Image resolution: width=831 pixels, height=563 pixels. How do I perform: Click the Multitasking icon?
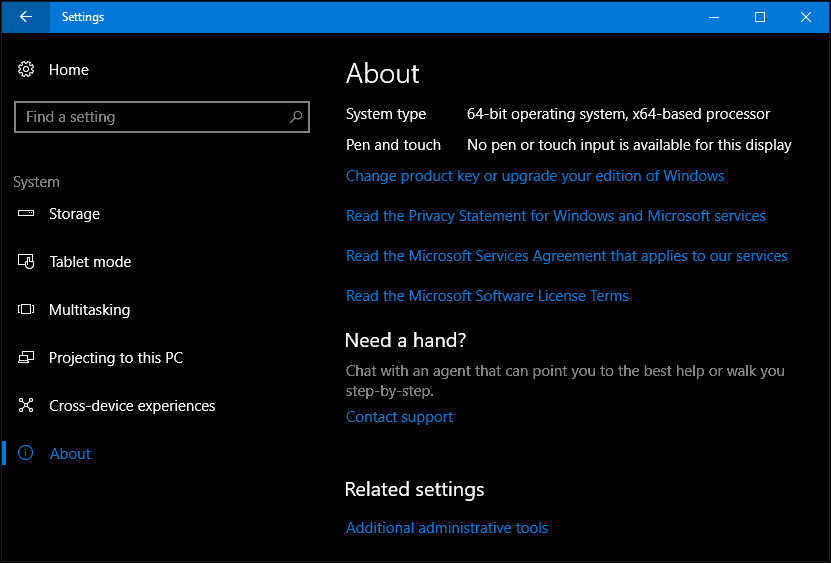click(x=26, y=309)
